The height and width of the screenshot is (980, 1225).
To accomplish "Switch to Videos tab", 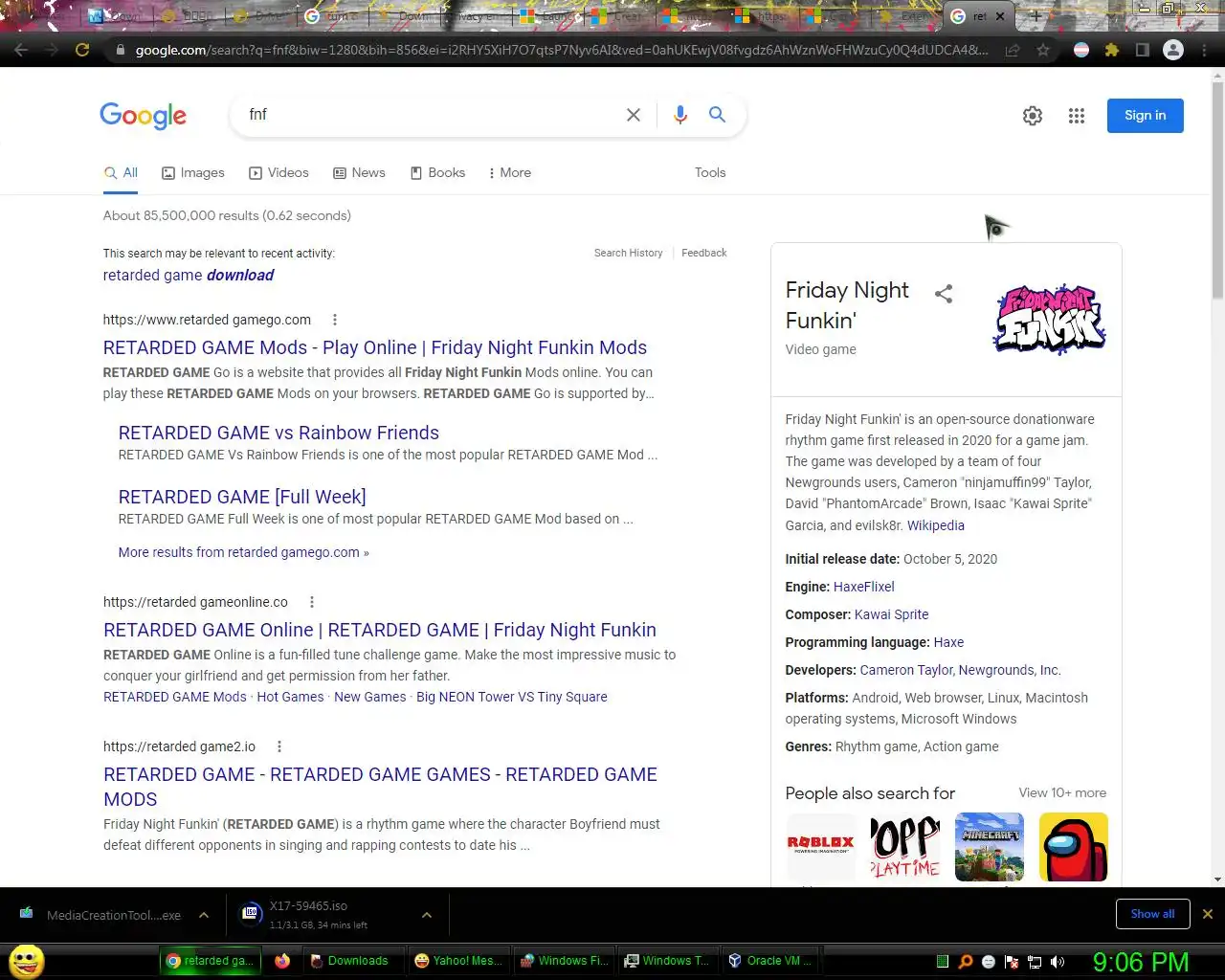I will click(278, 172).
